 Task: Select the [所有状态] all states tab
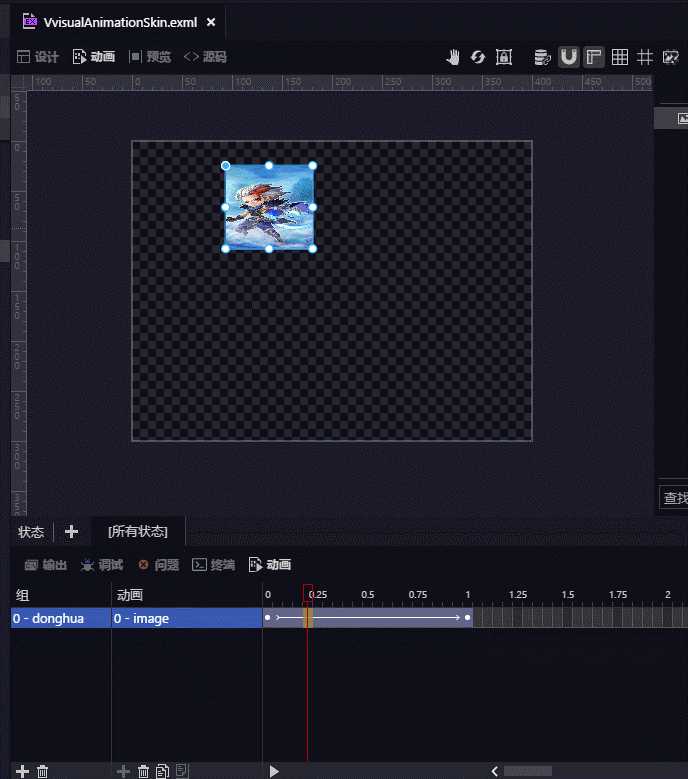(138, 532)
